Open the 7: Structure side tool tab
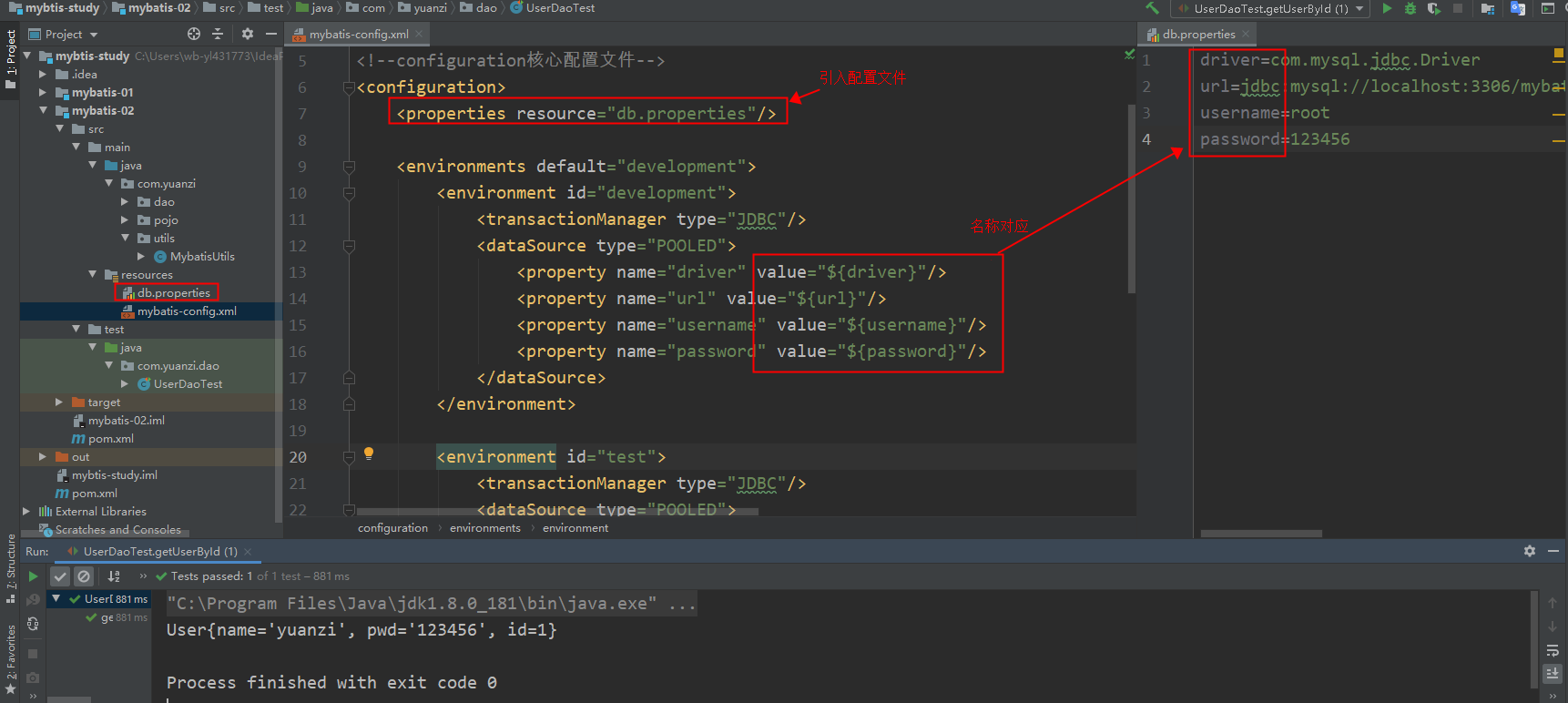 tap(10, 568)
